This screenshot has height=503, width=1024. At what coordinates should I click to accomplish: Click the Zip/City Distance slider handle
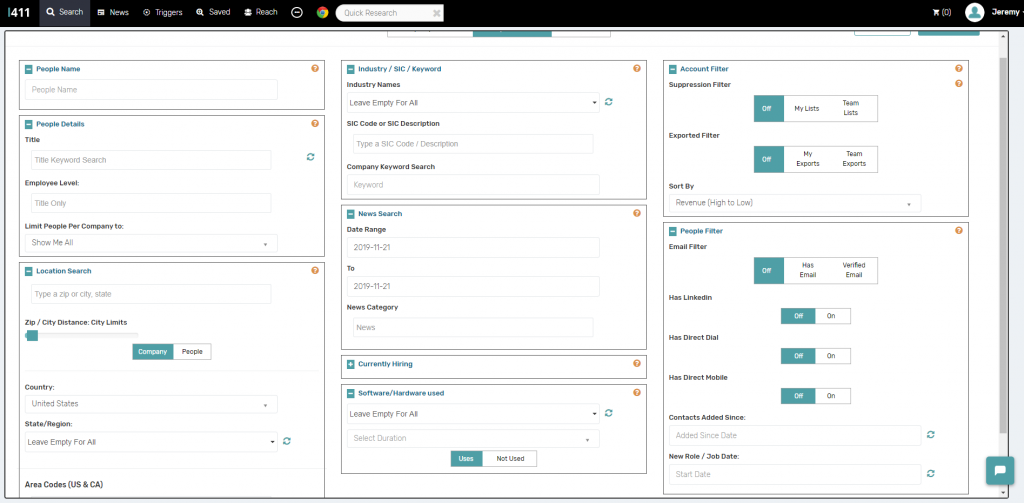coord(32,336)
